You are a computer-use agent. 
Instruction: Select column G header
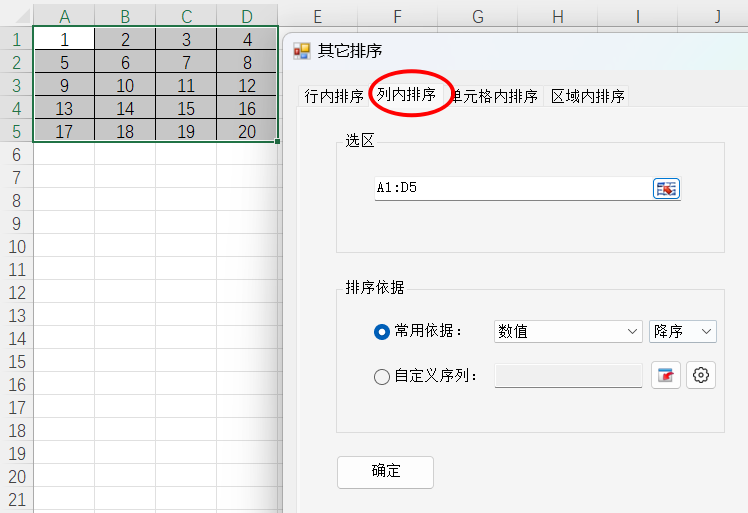[478, 17]
